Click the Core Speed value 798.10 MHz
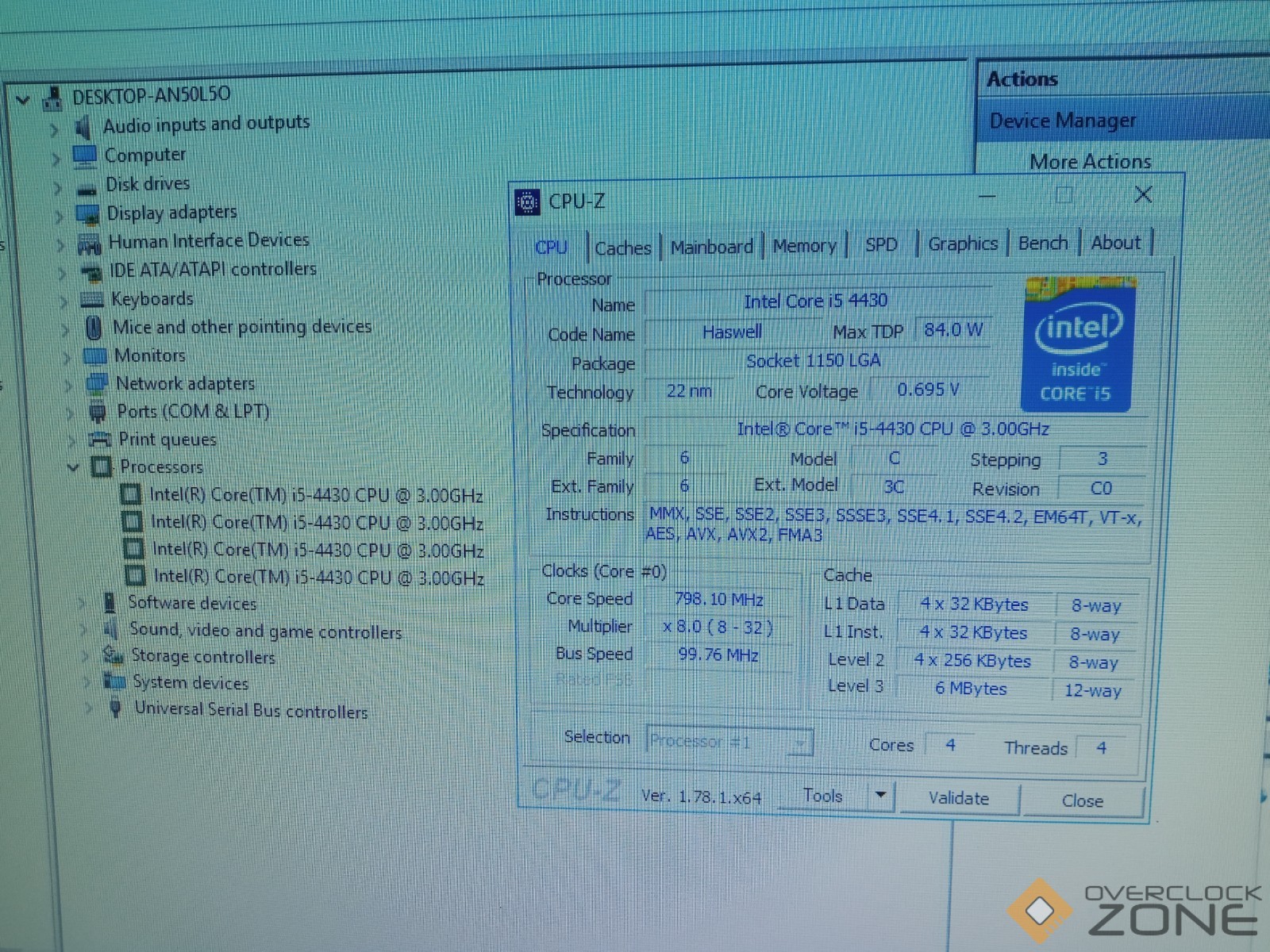 (x=719, y=600)
